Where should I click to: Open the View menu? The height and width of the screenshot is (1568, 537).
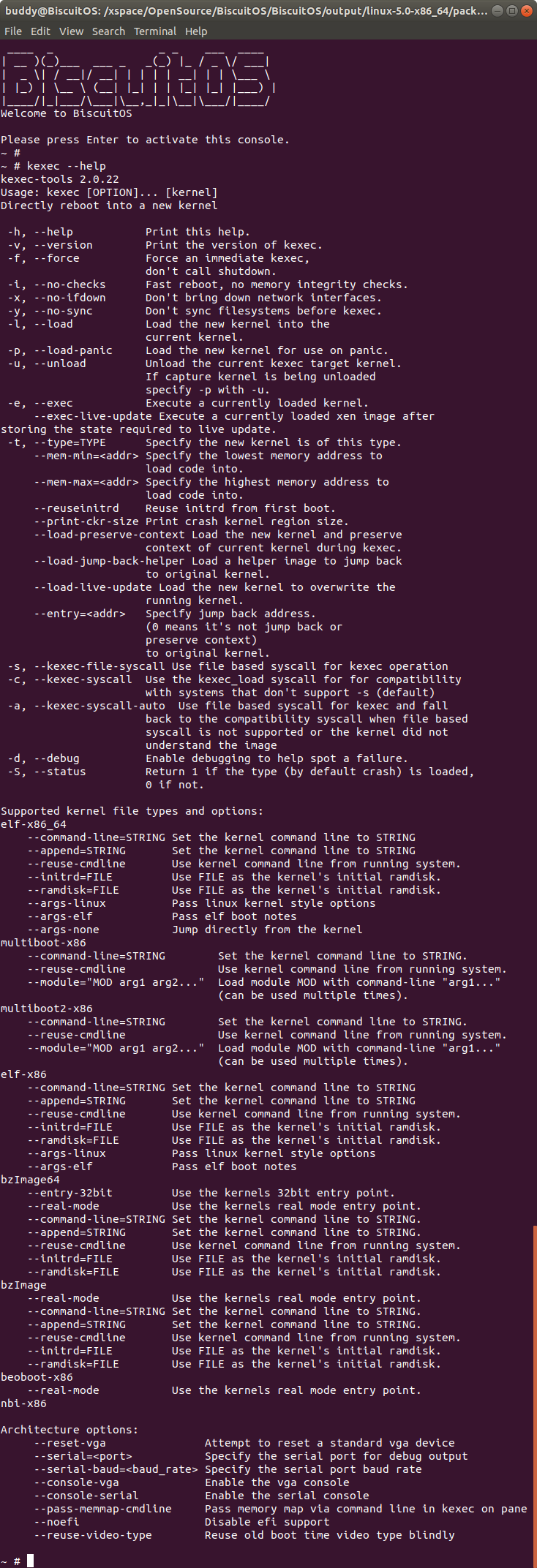pos(71,31)
